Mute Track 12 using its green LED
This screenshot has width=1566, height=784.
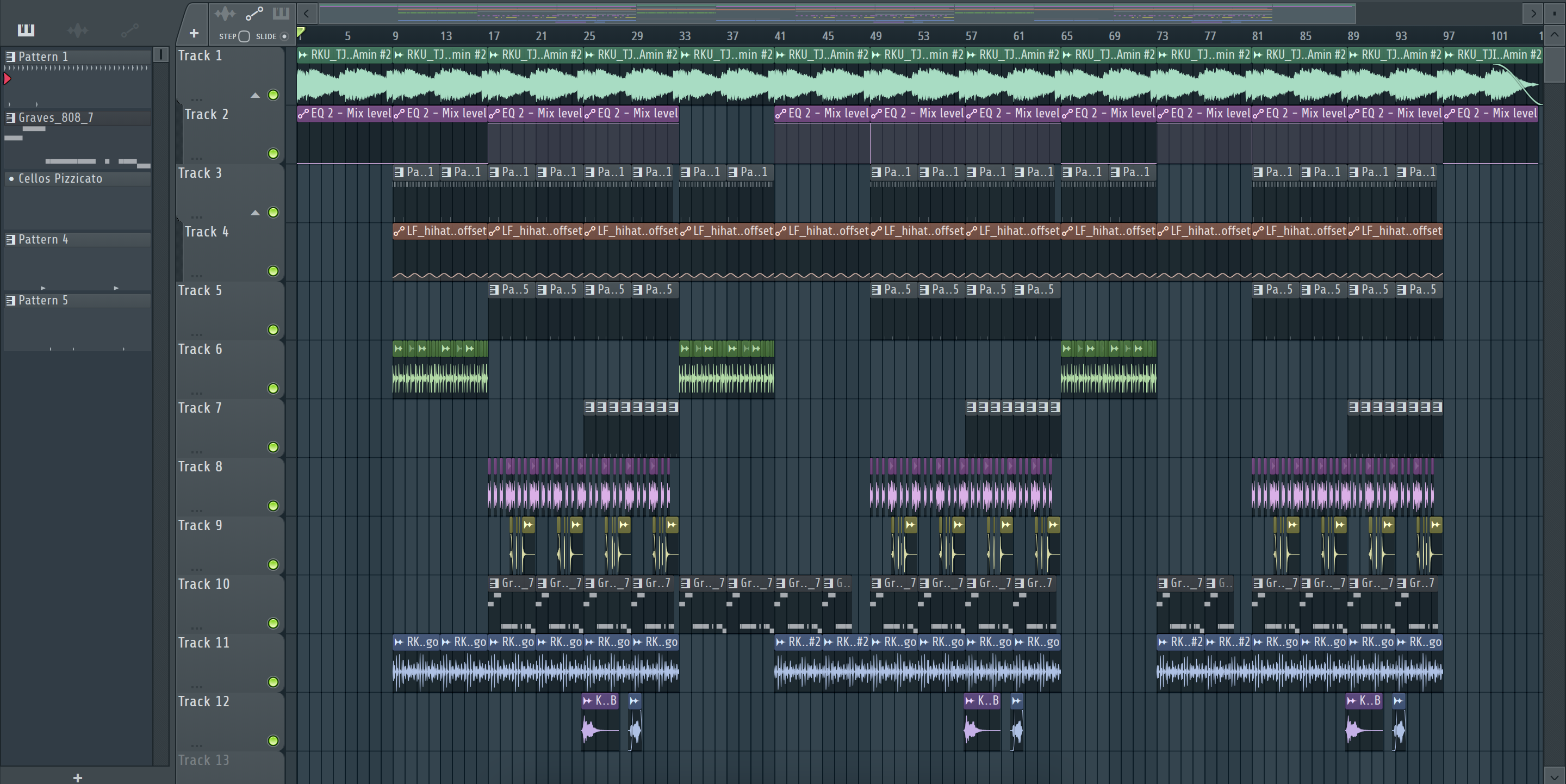pyautogui.click(x=274, y=741)
